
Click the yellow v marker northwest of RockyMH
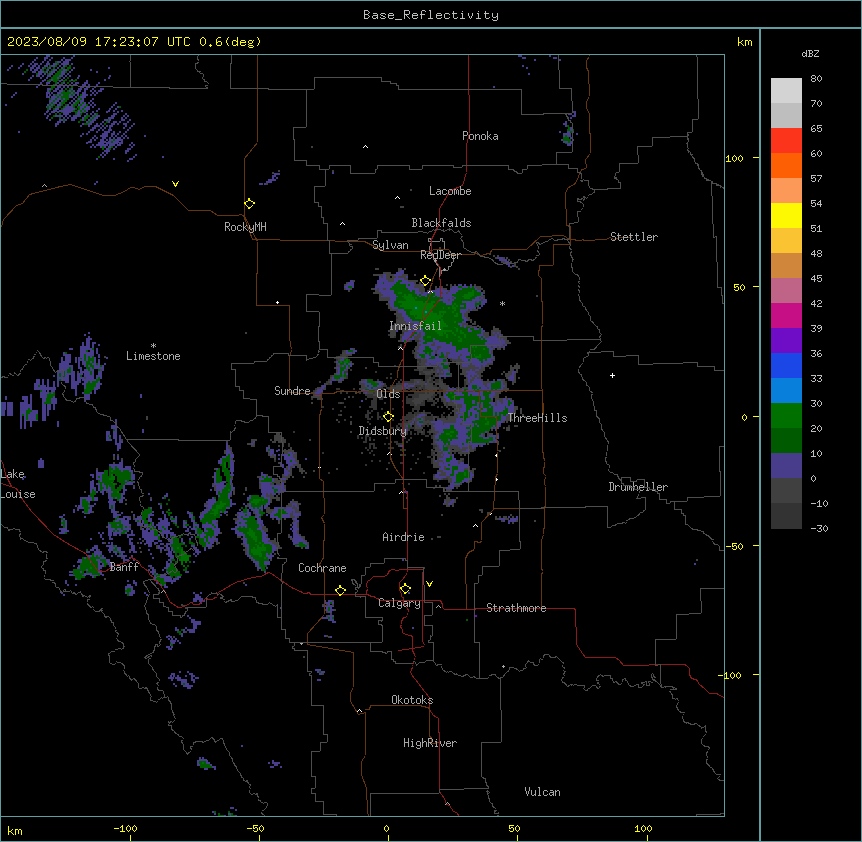(x=175, y=184)
